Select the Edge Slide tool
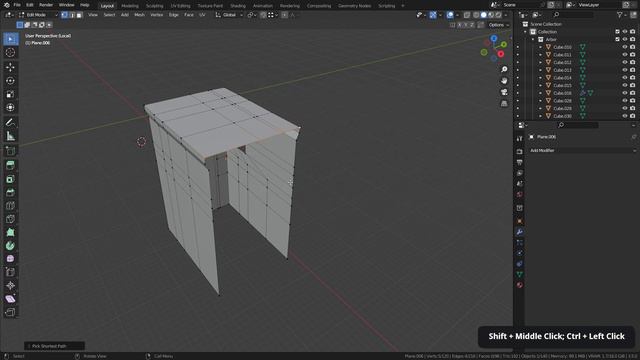The width and height of the screenshot is (640, 360). (x=11, y=272)
